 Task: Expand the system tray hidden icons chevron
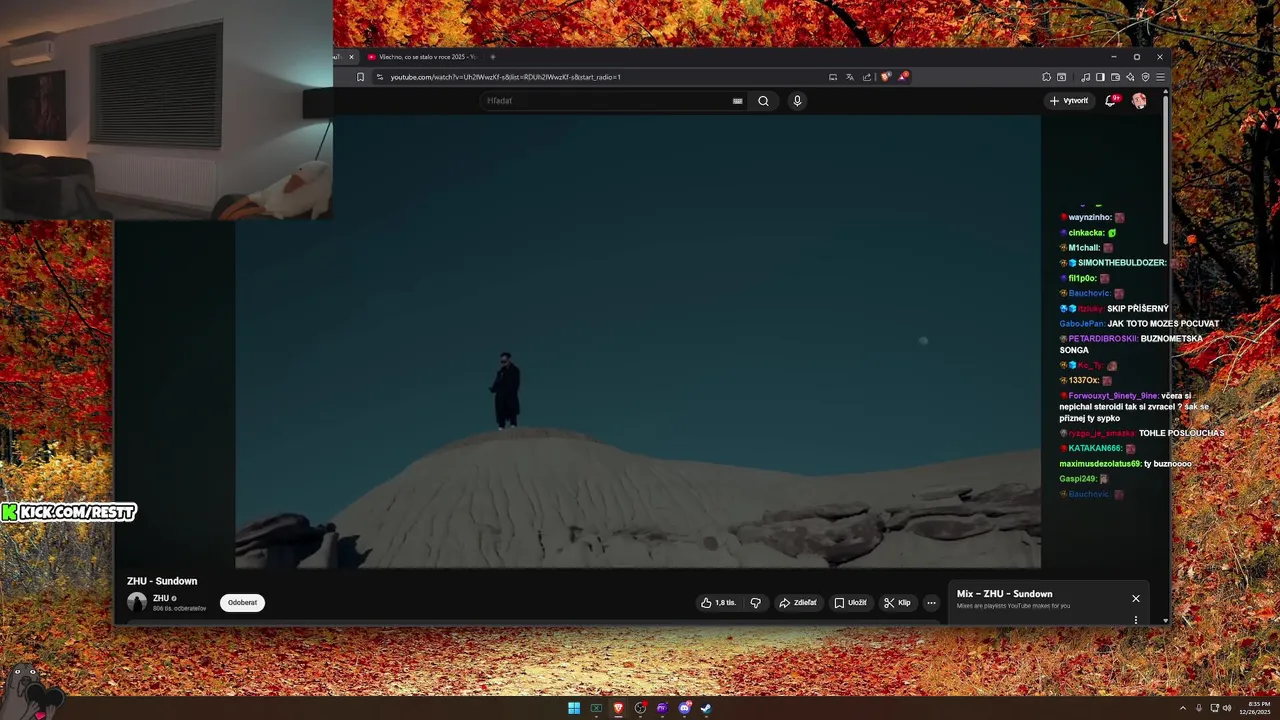[x=1183, y=708]
